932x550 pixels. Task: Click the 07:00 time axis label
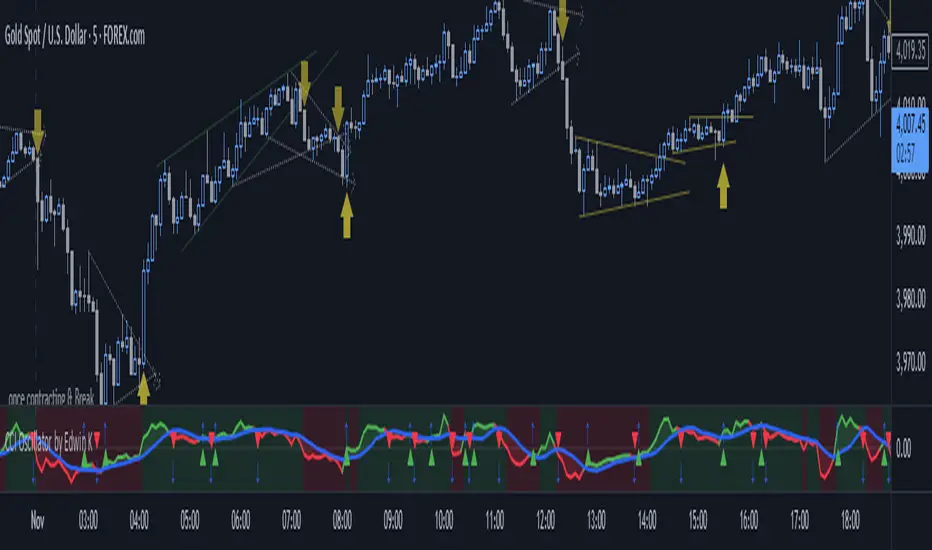291,521
